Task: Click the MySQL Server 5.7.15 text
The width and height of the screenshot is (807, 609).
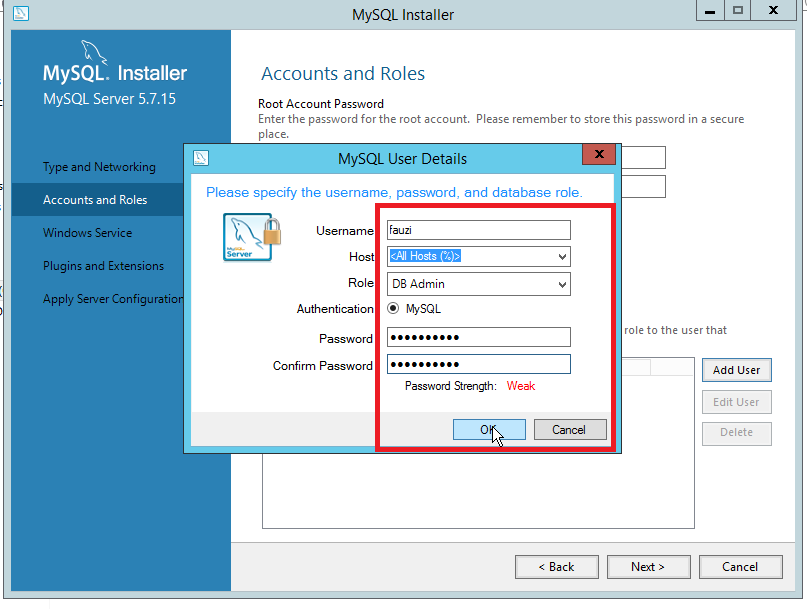Action: [109, 99]
